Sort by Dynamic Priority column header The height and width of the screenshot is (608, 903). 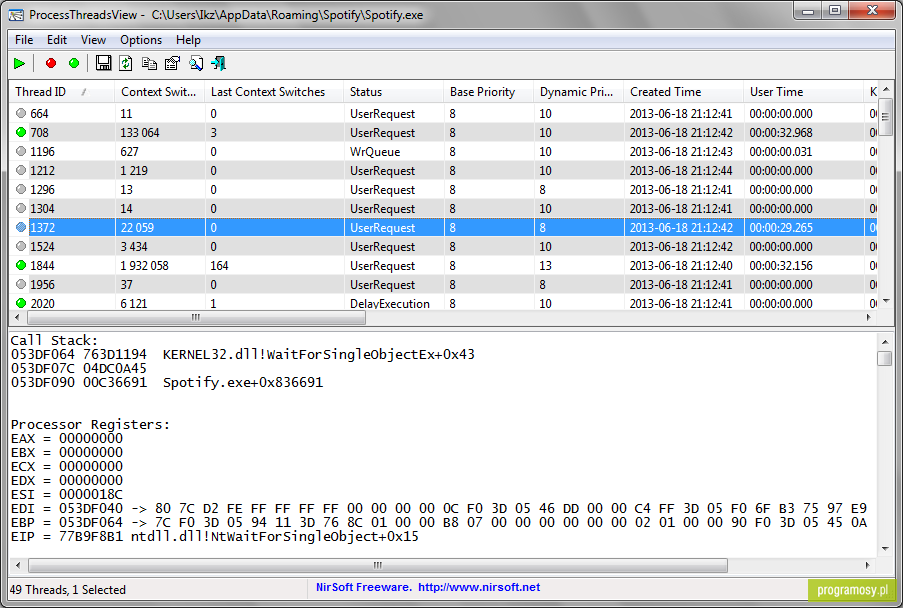(579, 92)
